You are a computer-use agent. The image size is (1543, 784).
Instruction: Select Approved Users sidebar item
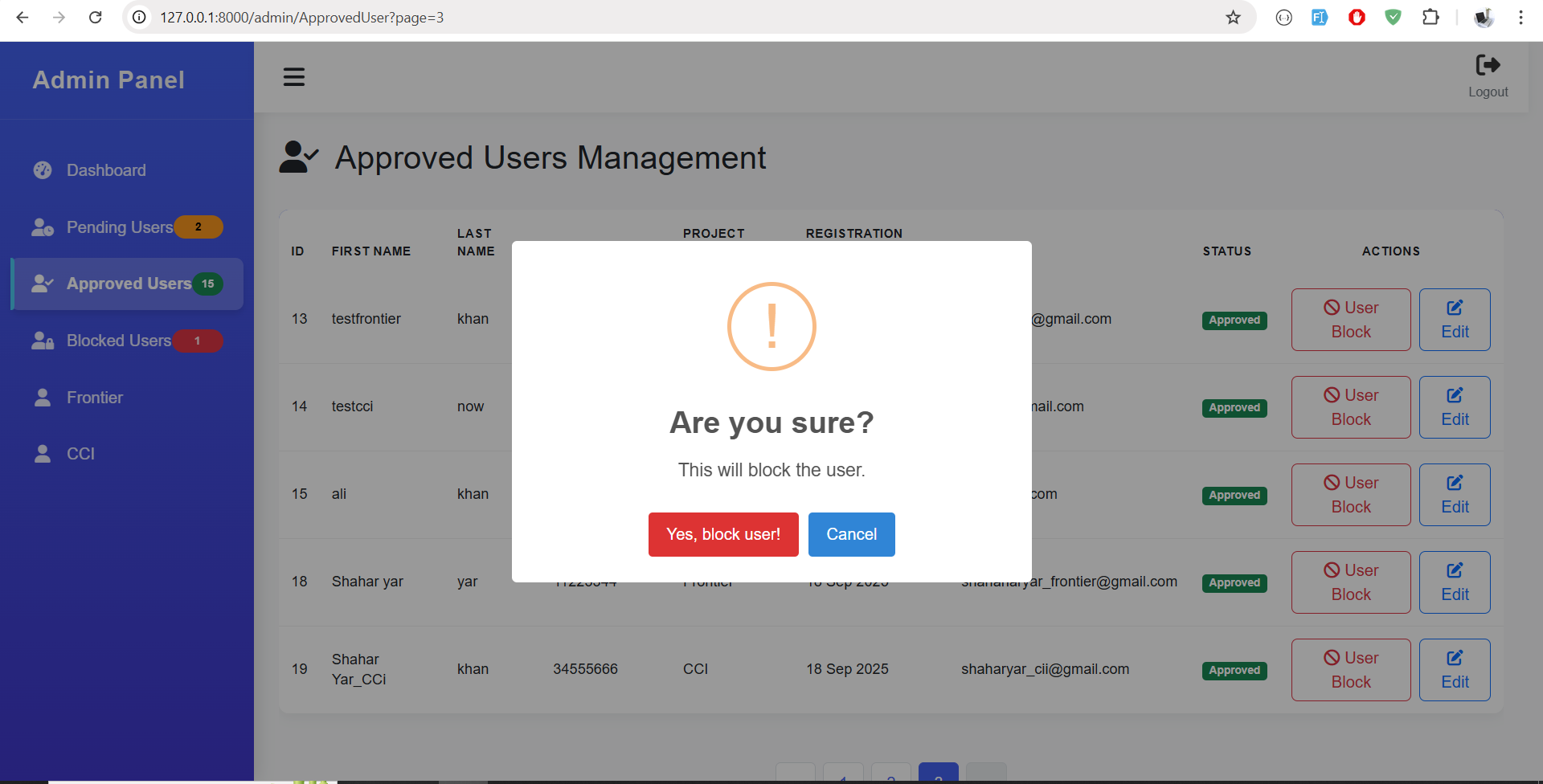128,284
